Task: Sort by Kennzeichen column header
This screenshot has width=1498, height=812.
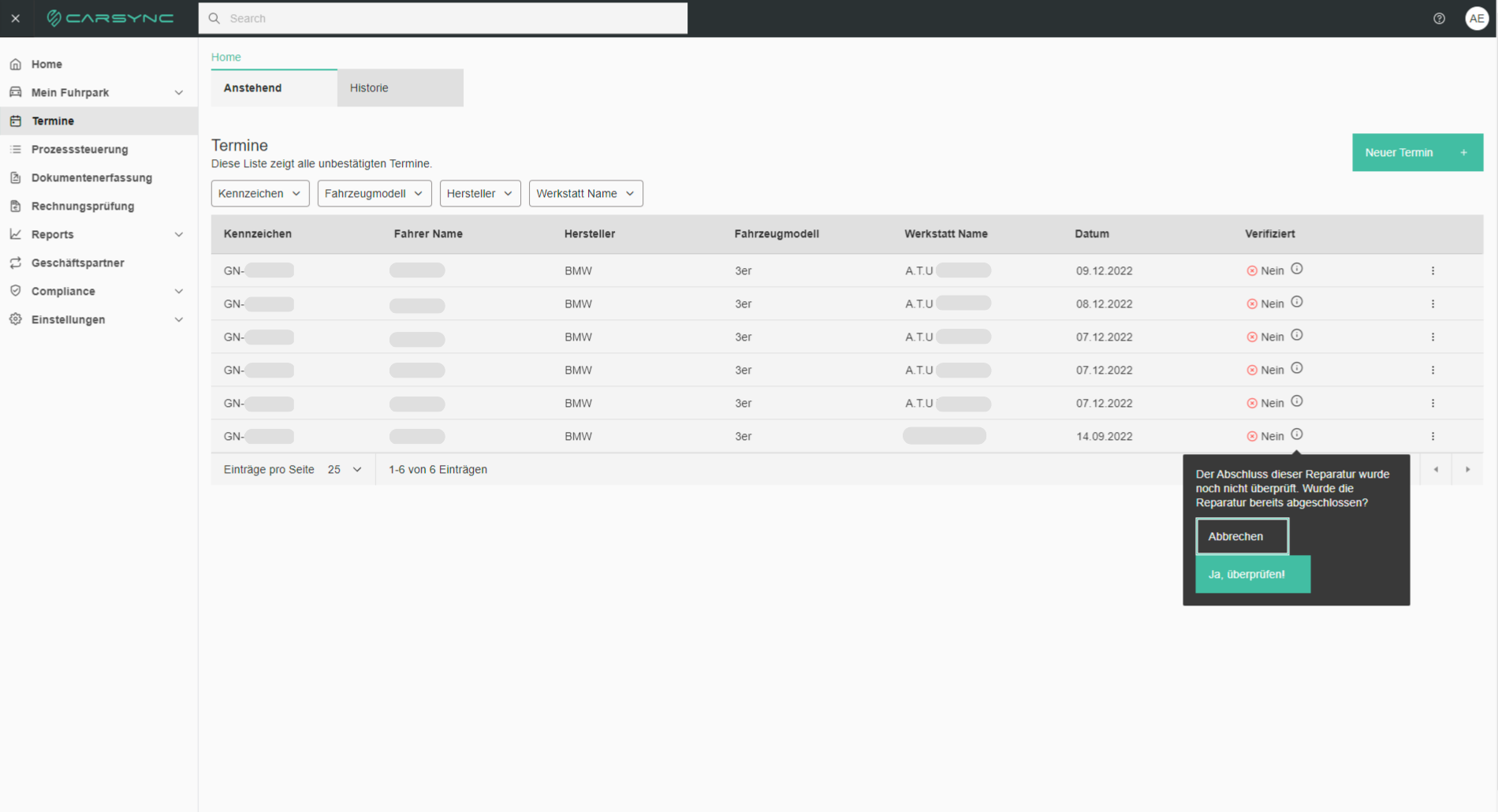Action: (x=258, y=233)
